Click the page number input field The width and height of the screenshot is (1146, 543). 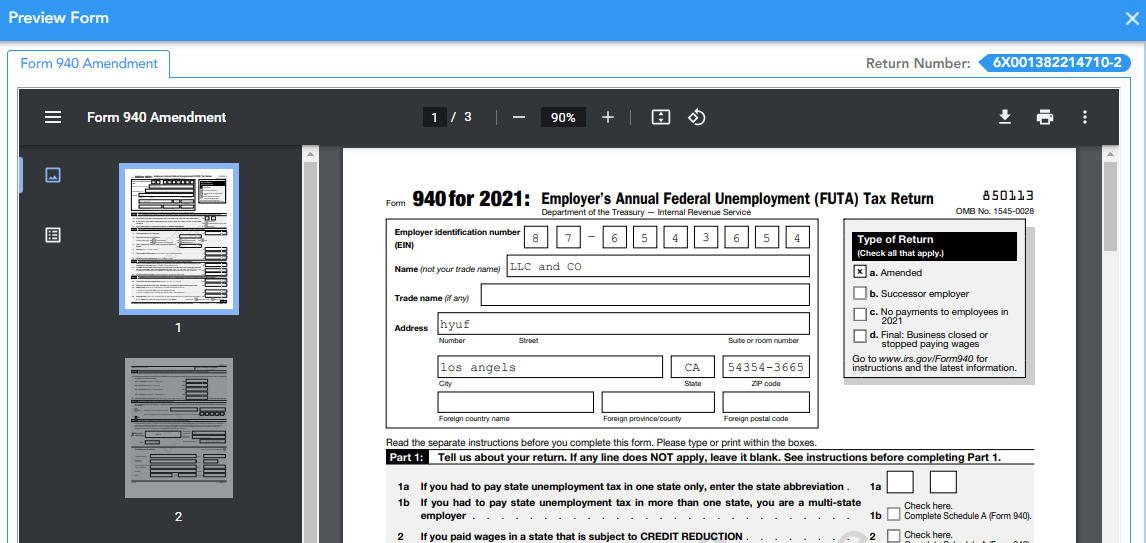click(x=435, y=117)
